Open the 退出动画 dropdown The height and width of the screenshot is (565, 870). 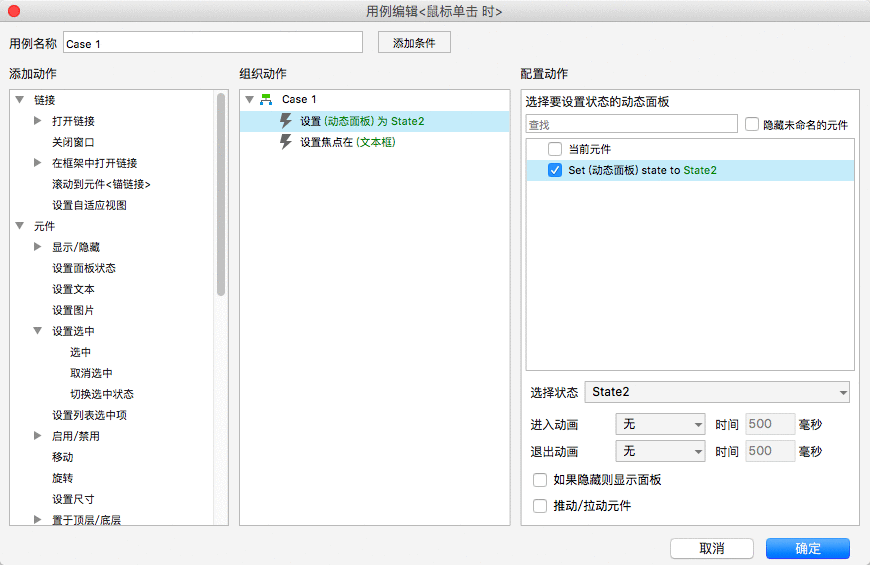(x=660, y=451)
